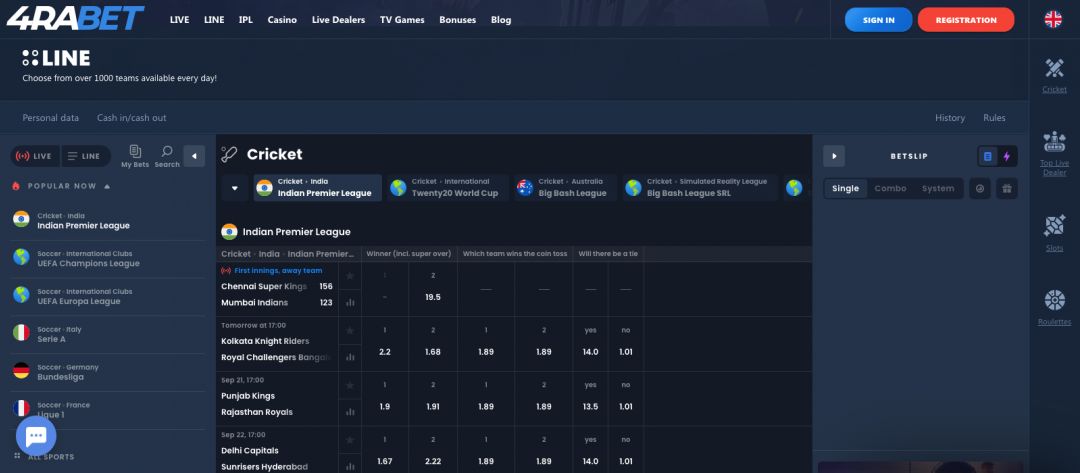
Task: Select the Combo betslip tab
Action: (x=890, y=188)
